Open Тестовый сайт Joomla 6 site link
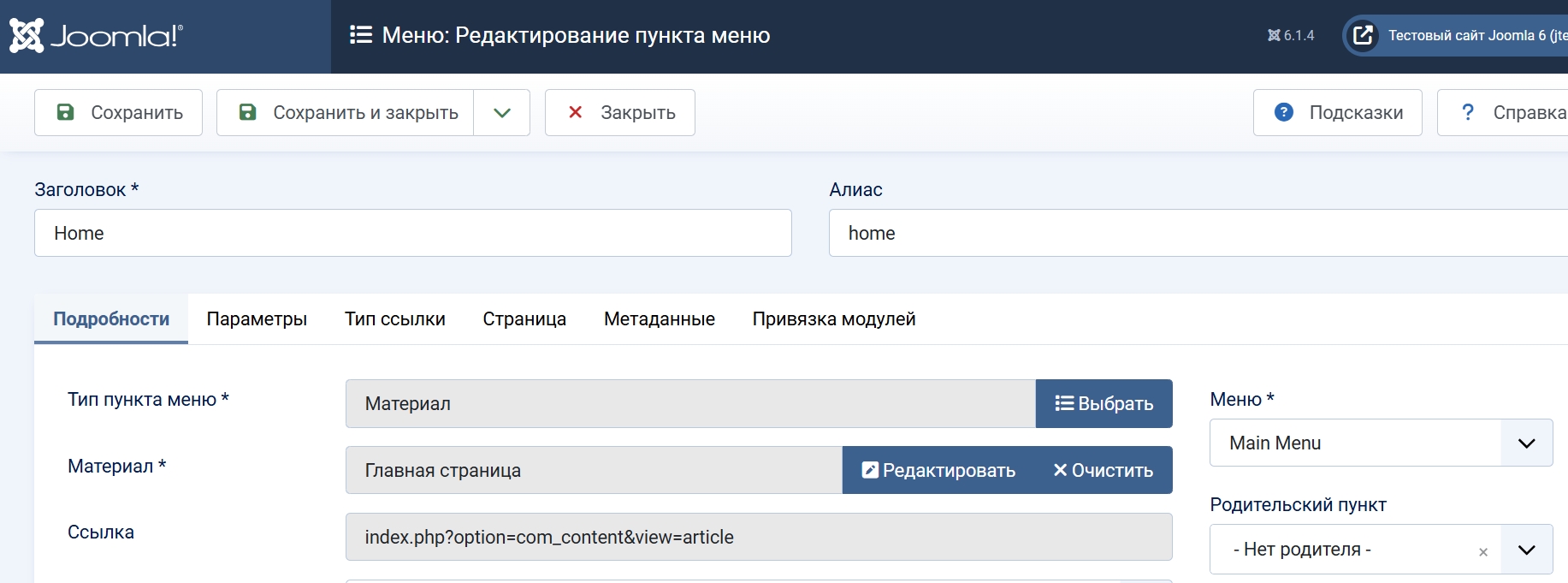Image resolution: width=1568 pixels, height=583 pixels. tap(1456, 35)
